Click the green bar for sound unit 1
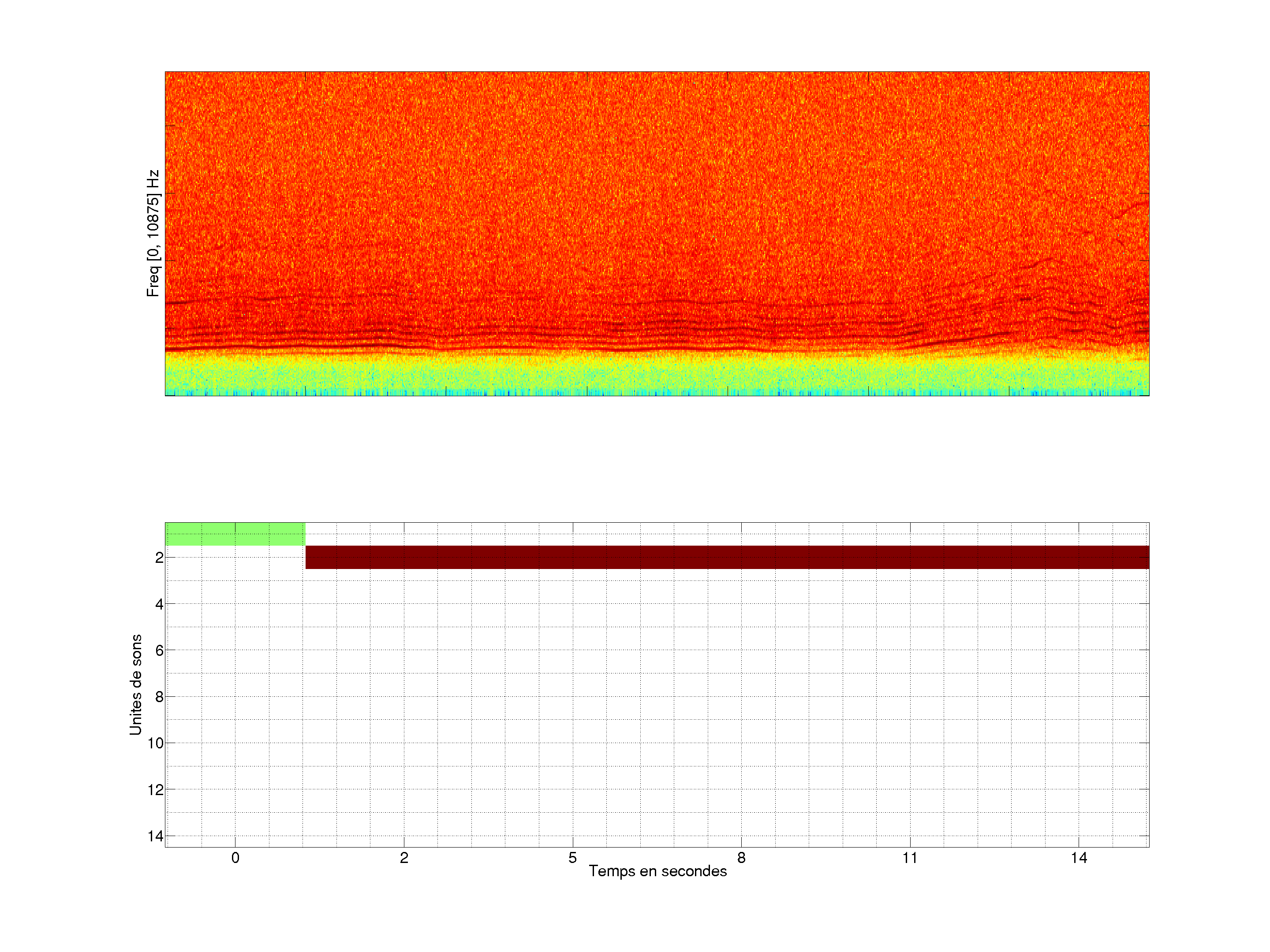The height and width of the screenshot is (952, 1270). 235,534
